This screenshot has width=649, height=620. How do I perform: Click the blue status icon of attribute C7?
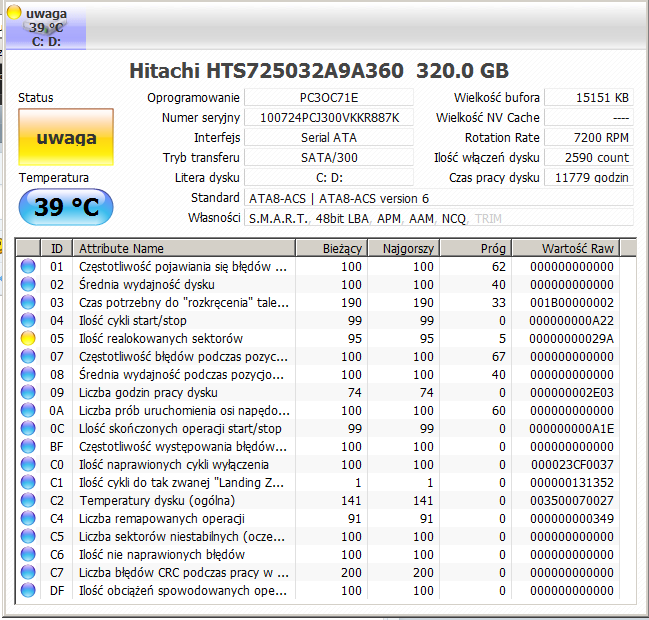coord(28,572)
